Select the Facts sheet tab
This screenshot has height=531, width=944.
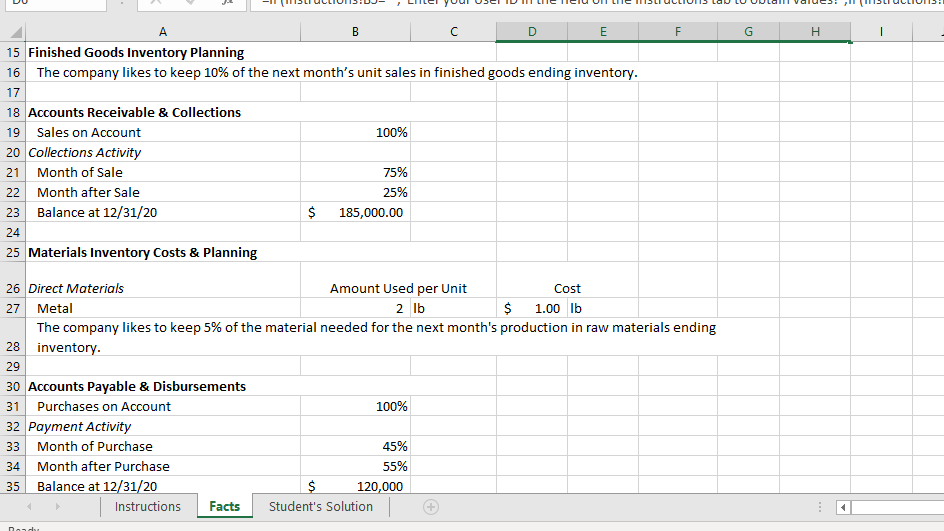pos(225,506)
